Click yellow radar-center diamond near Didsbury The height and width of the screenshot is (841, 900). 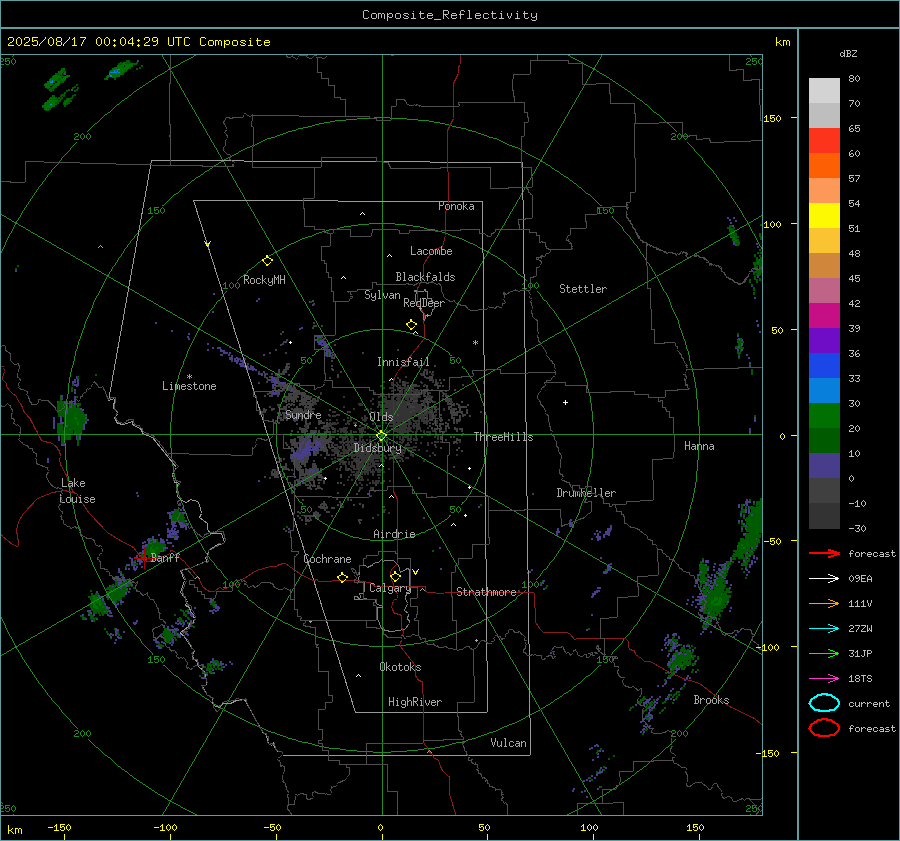382,436
